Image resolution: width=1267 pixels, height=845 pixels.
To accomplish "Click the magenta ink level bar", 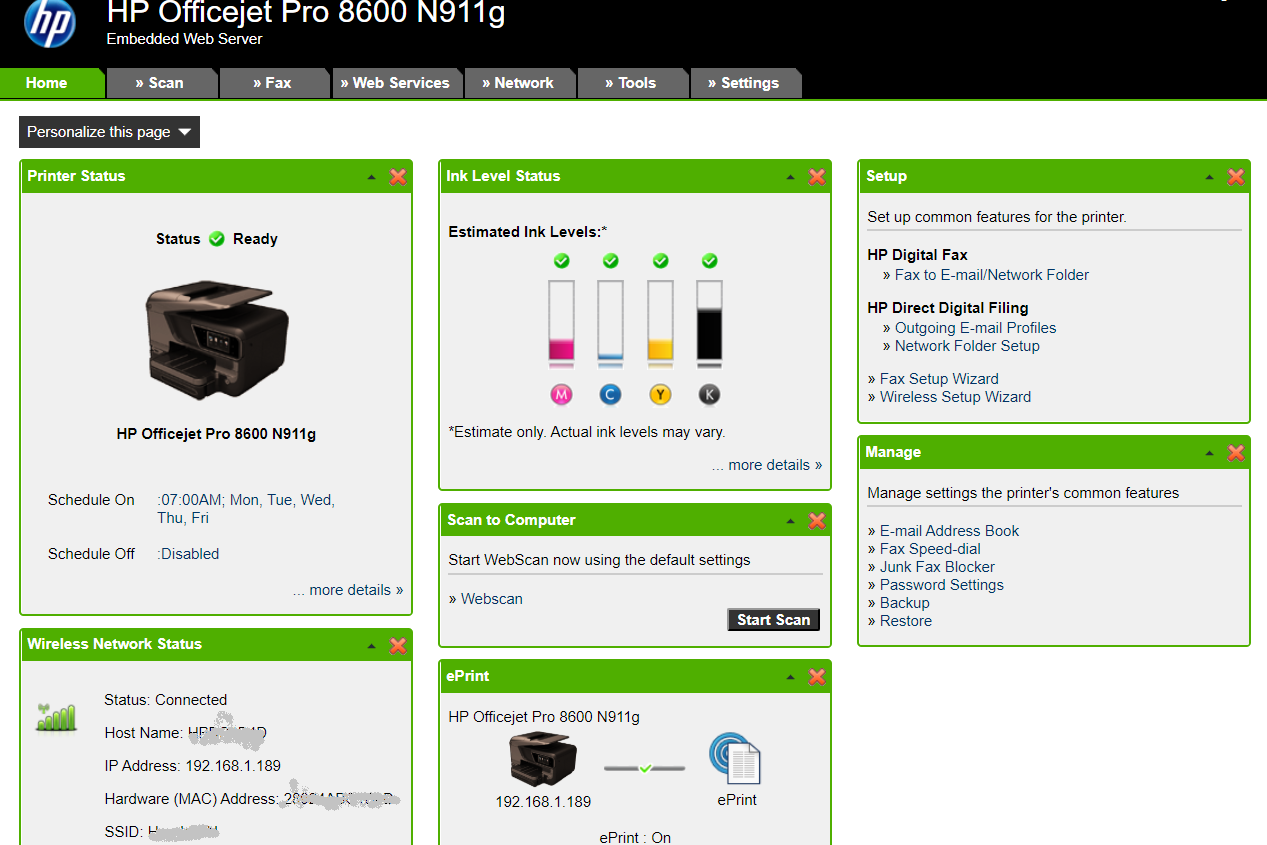I will pos(561,322).
